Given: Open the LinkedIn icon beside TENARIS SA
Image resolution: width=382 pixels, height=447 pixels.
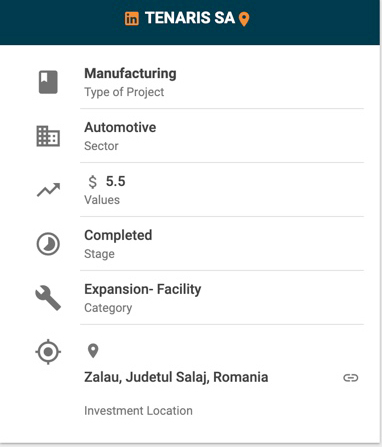Looking at the screenshot, I should click(132, 19).
